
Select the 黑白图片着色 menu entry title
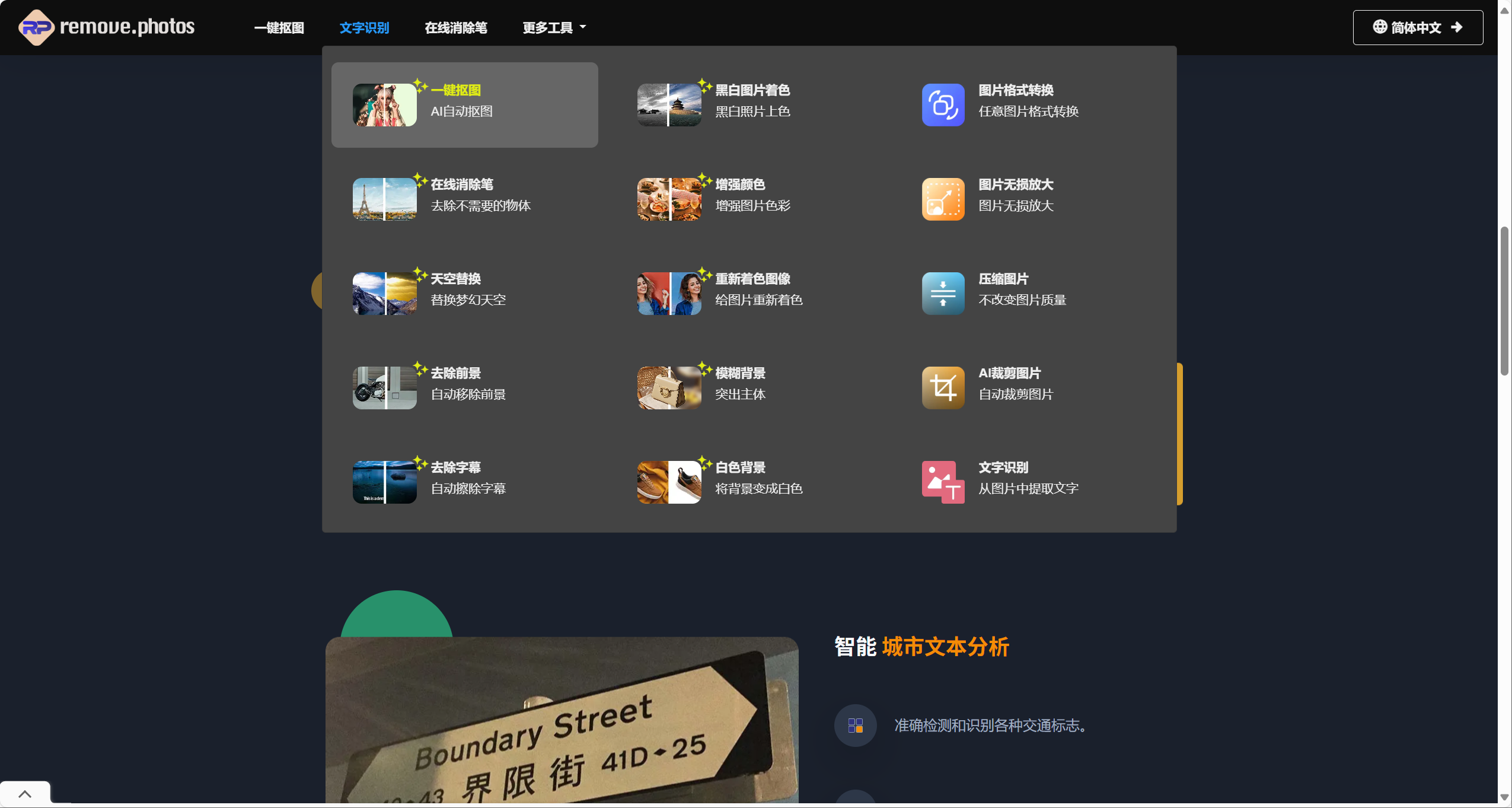(x=752, y=90)
